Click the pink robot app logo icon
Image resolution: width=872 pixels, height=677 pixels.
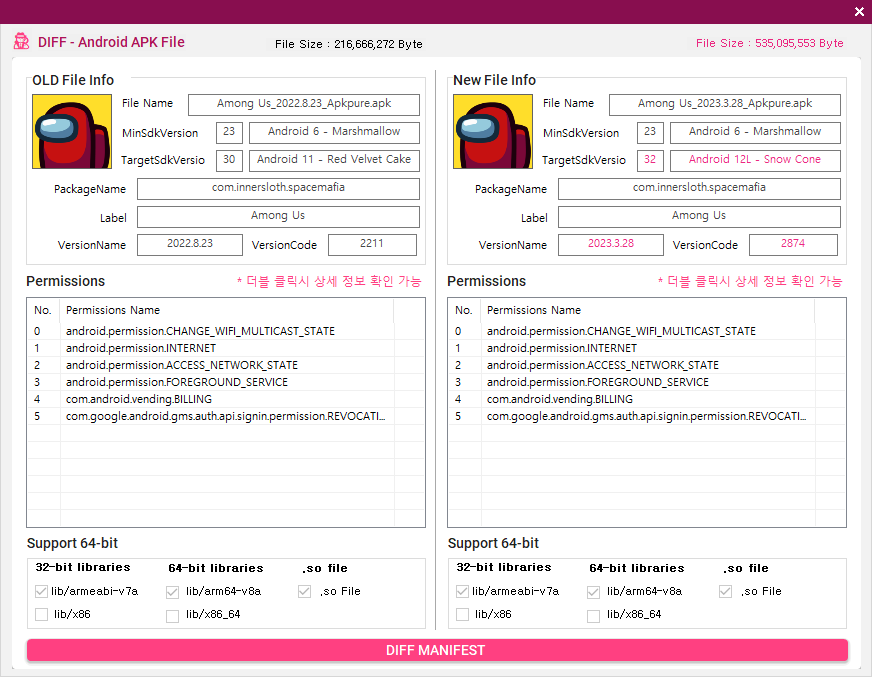[x=22, y=41]
